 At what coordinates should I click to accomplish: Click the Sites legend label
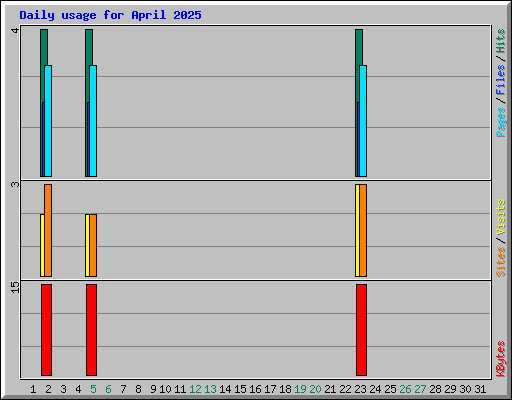(x=501, y=262)
